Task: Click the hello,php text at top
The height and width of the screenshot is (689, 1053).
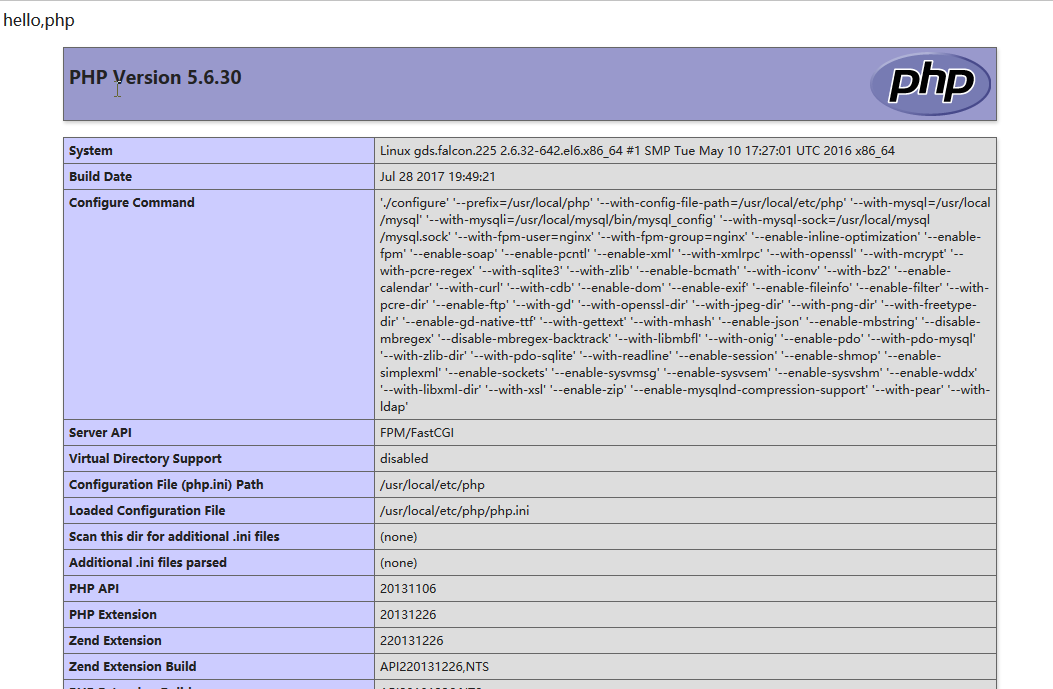Action: pyautogui.click(x=39, y=20)
